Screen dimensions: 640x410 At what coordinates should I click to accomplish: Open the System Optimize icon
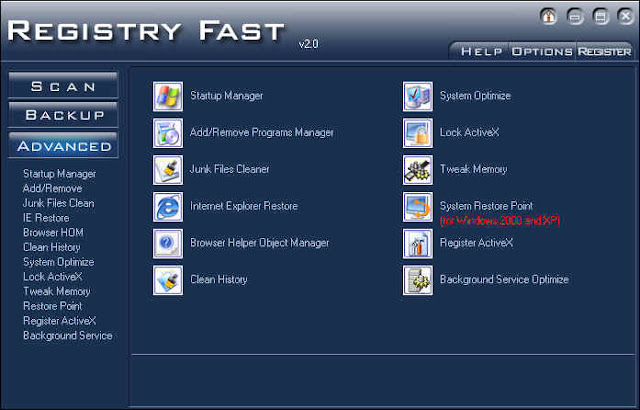pos(418,96)
